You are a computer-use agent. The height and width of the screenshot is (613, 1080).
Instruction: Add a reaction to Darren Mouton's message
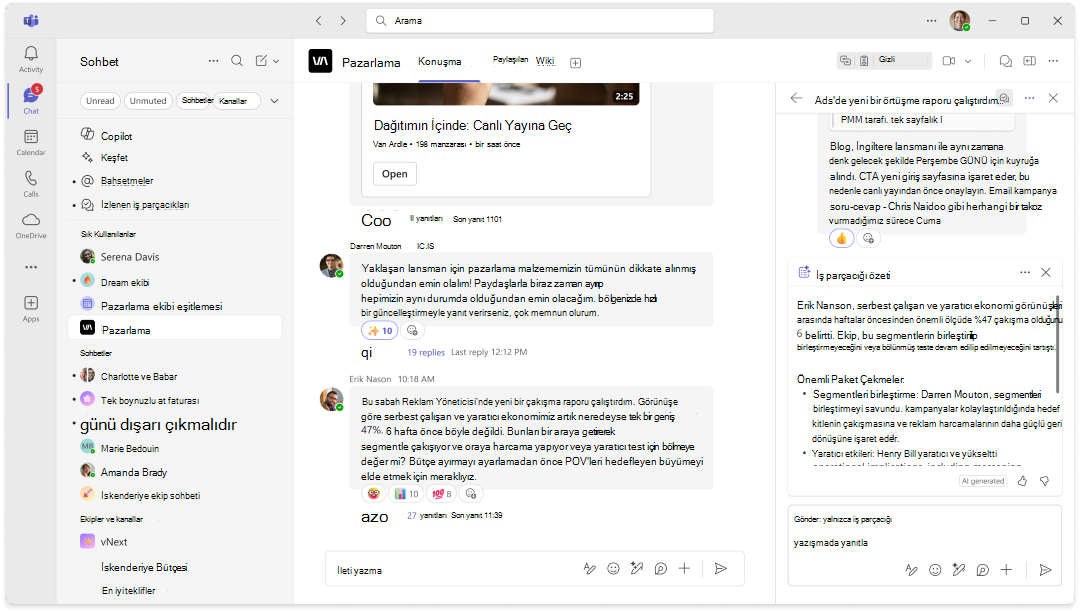[412, 331]
